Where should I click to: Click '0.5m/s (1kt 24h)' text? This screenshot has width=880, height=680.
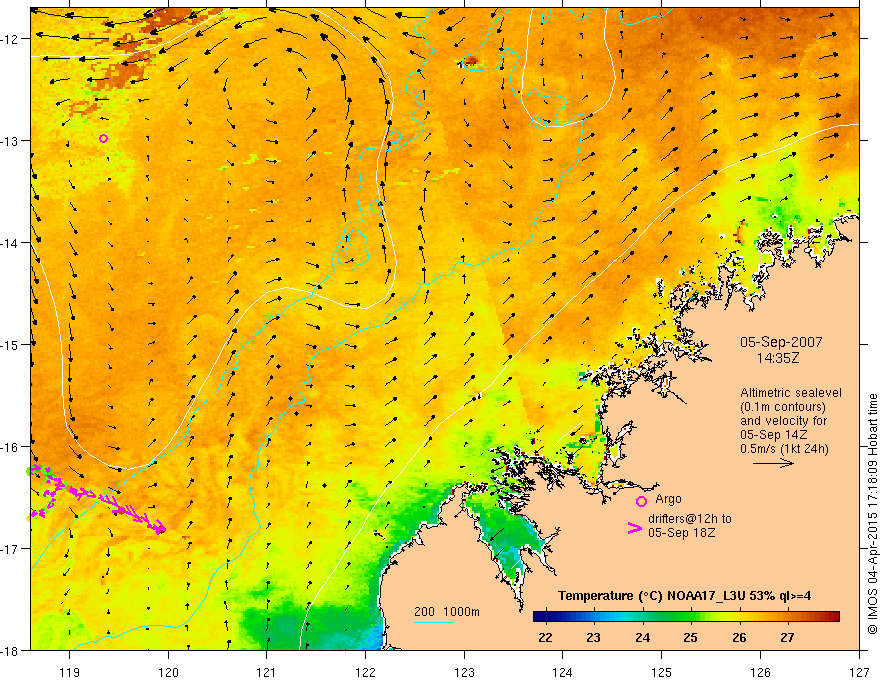click(x=784, y=449)
